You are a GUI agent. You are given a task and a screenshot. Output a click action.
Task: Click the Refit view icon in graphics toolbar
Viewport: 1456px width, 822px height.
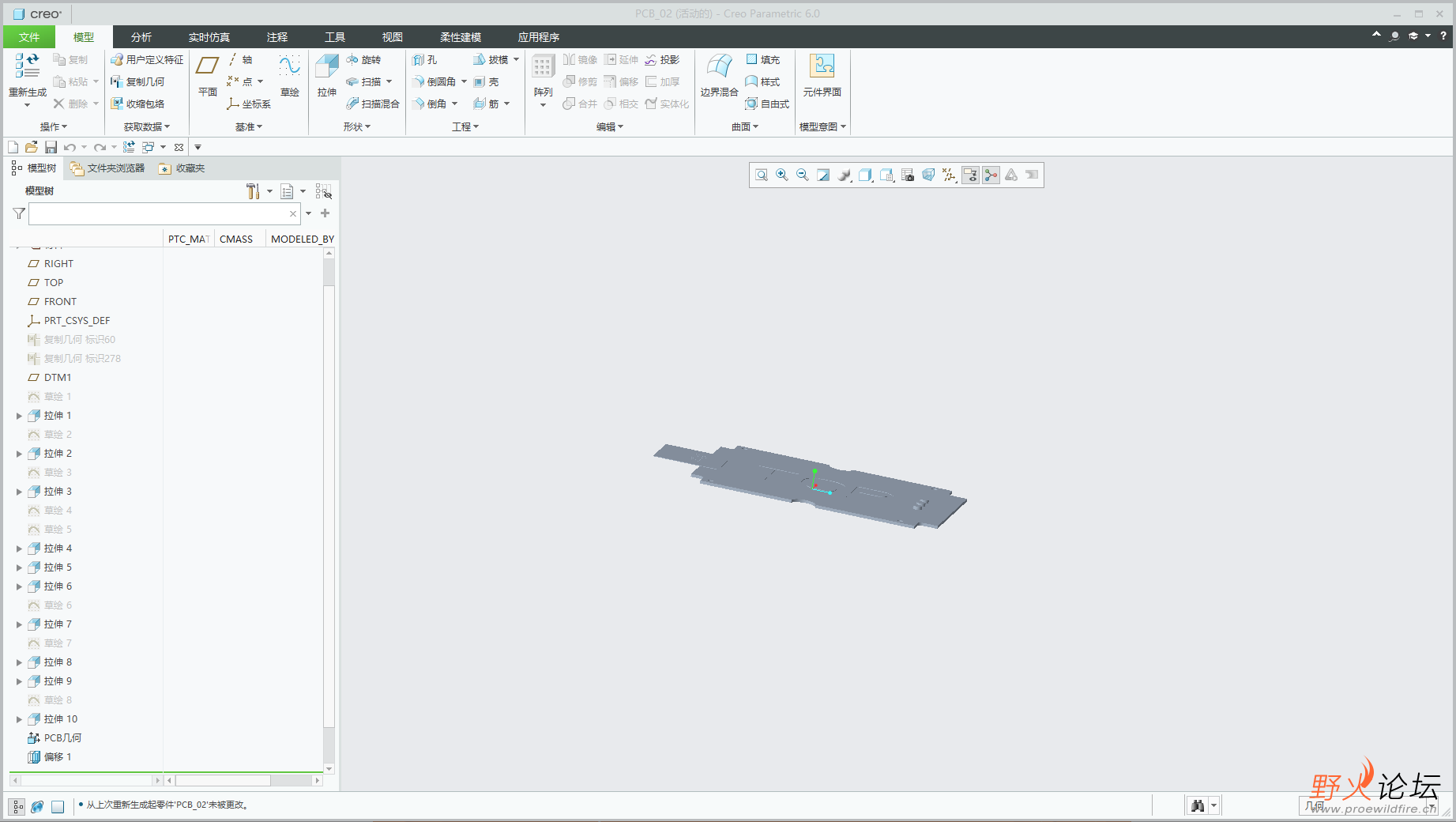[x=762, y=175]
